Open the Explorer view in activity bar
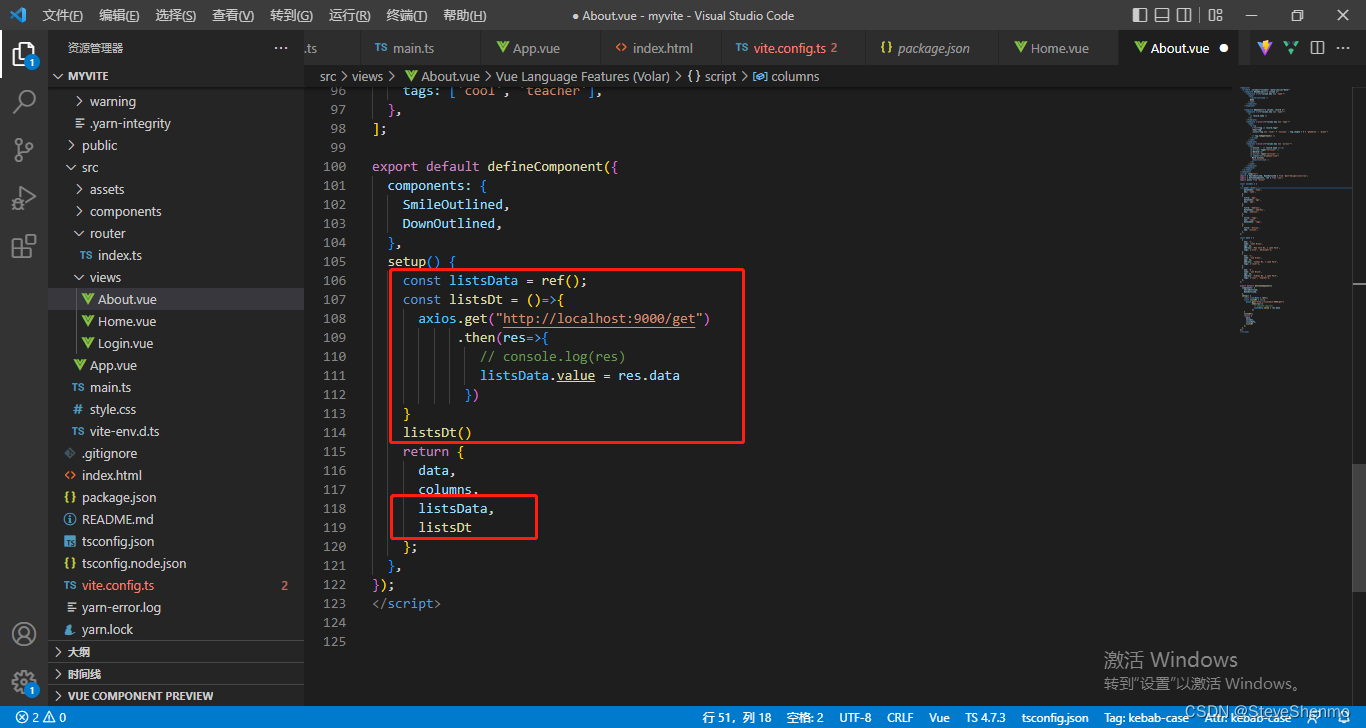The height and width of the screenshot is (728, 1366). click(24, 54)
